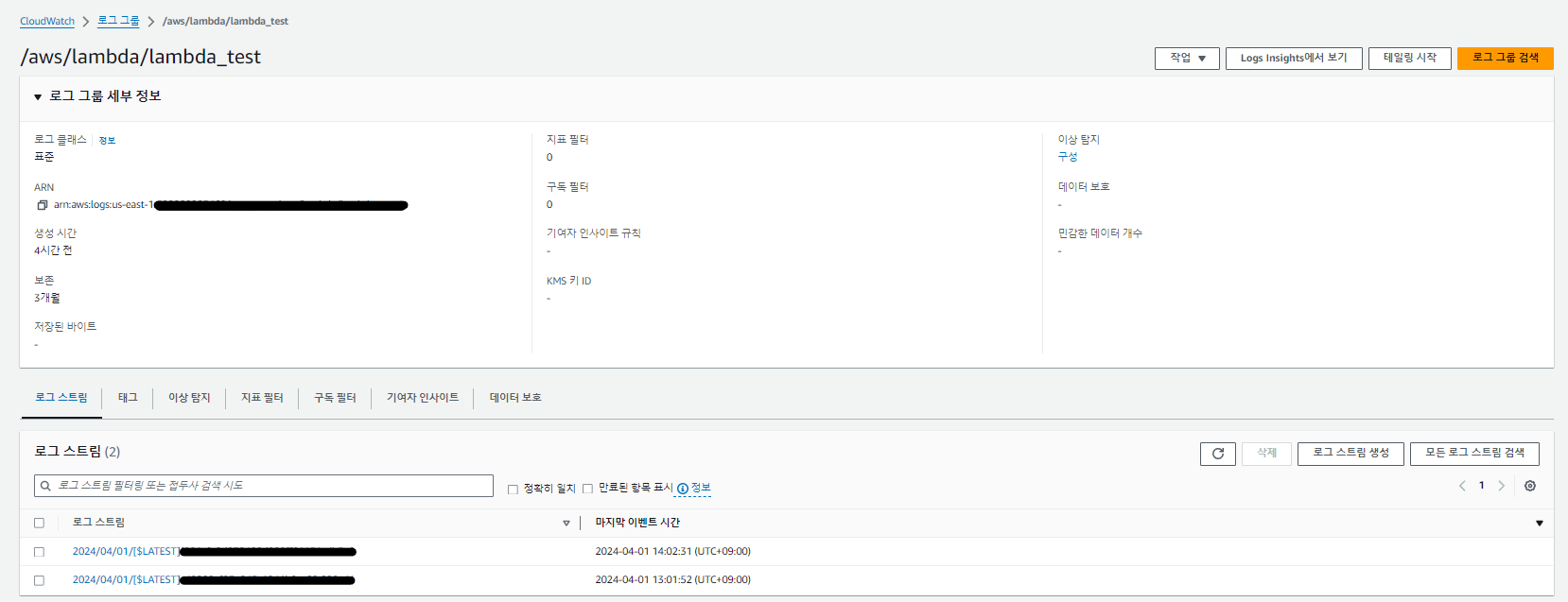This screenshot has height=602, width=1568.
Task: Open the 구독 필터 tab
Action: point(335,398)
